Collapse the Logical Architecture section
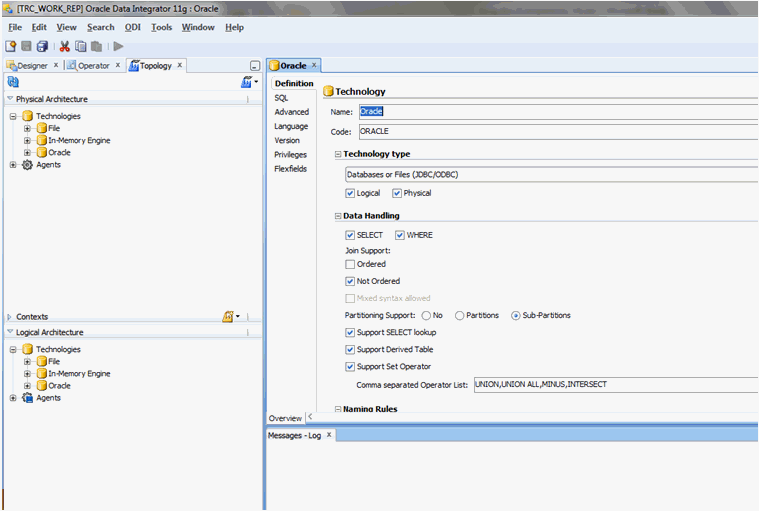 pyautogui.click(x=10, y=331)
